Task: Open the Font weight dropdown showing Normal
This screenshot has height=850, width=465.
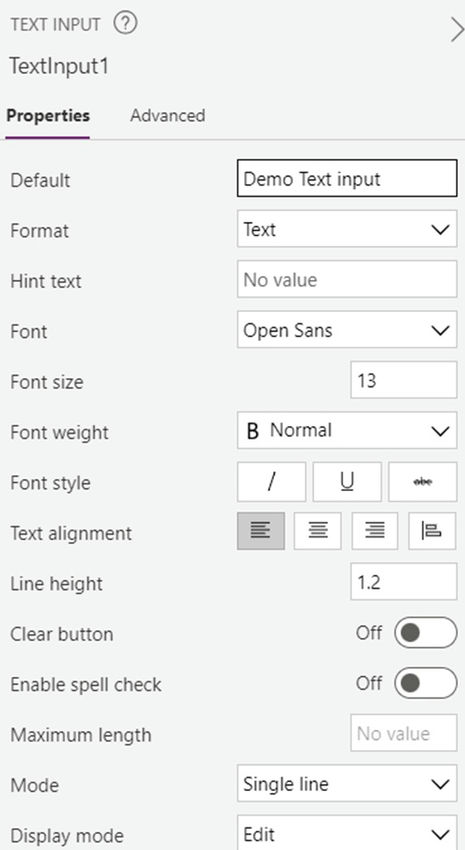Action: click(347, 430)
